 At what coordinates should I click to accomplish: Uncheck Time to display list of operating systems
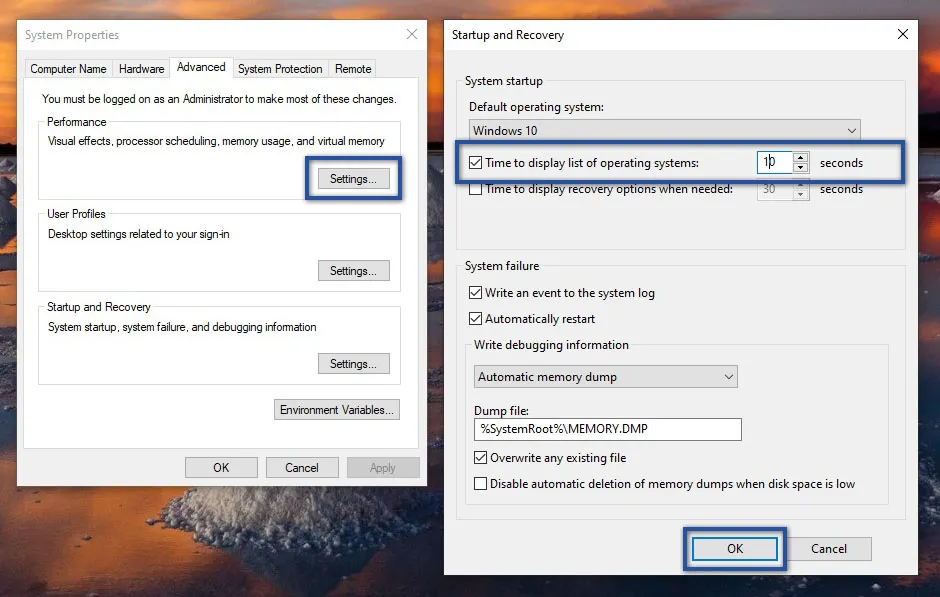click(475, 162)
